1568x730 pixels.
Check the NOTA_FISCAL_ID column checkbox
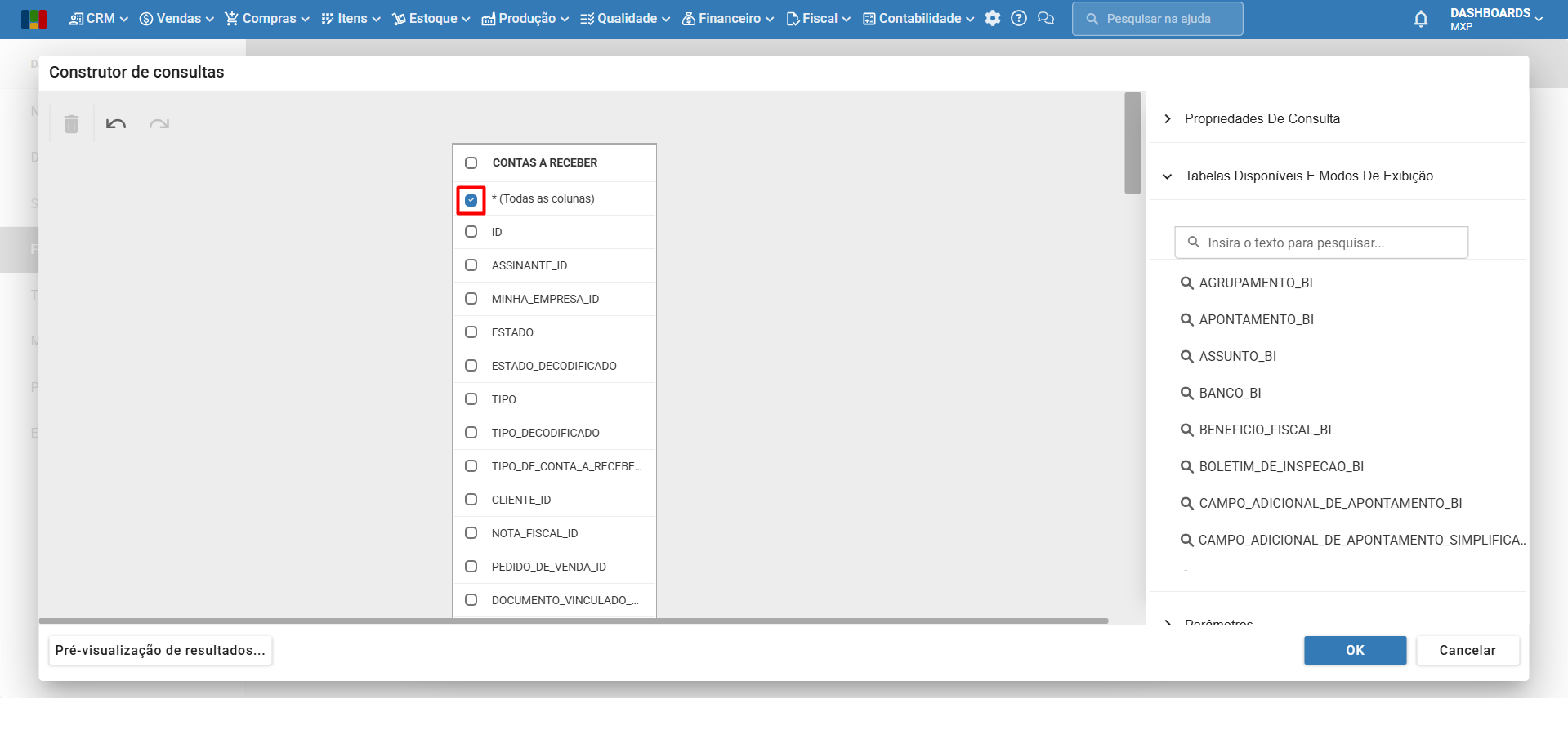click(x=471, y=533)
